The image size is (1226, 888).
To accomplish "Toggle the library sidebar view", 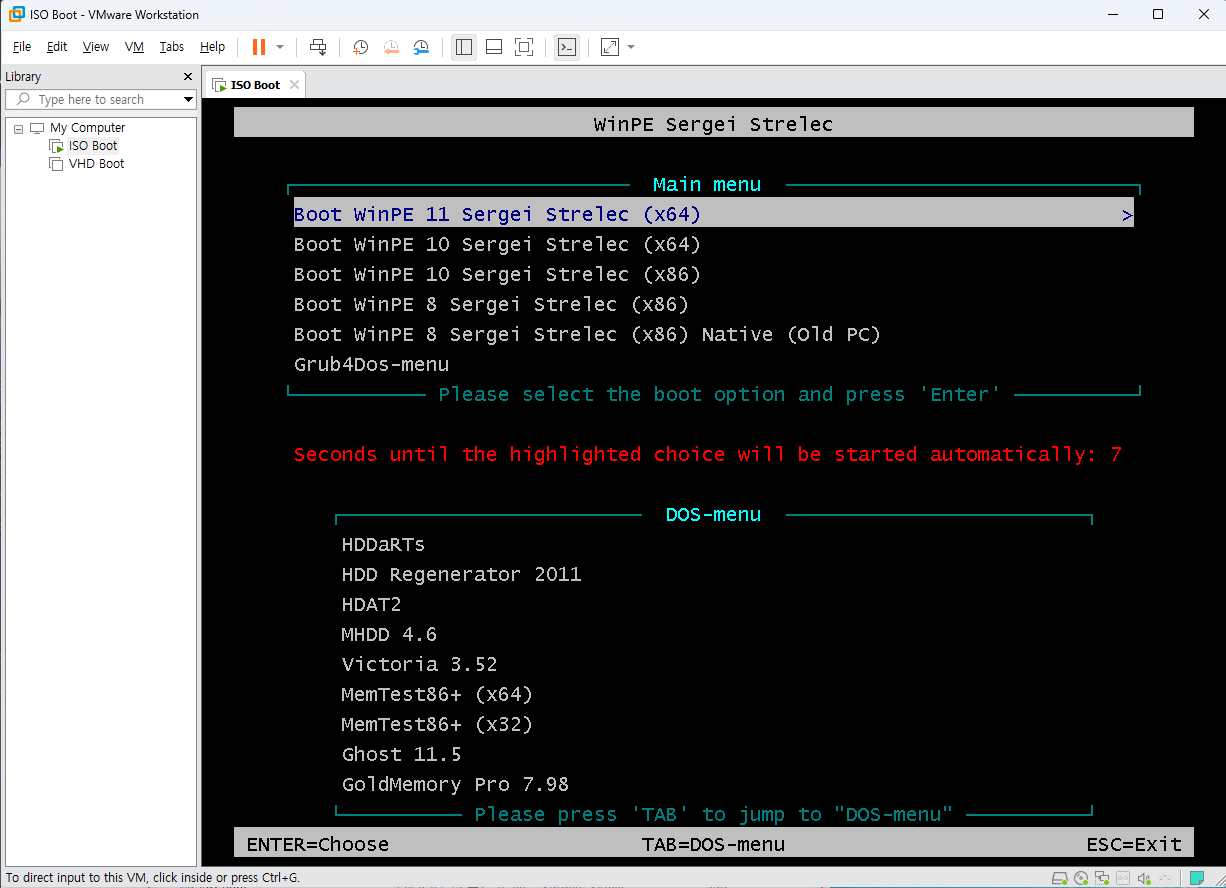I will click(x=464, y=47).
